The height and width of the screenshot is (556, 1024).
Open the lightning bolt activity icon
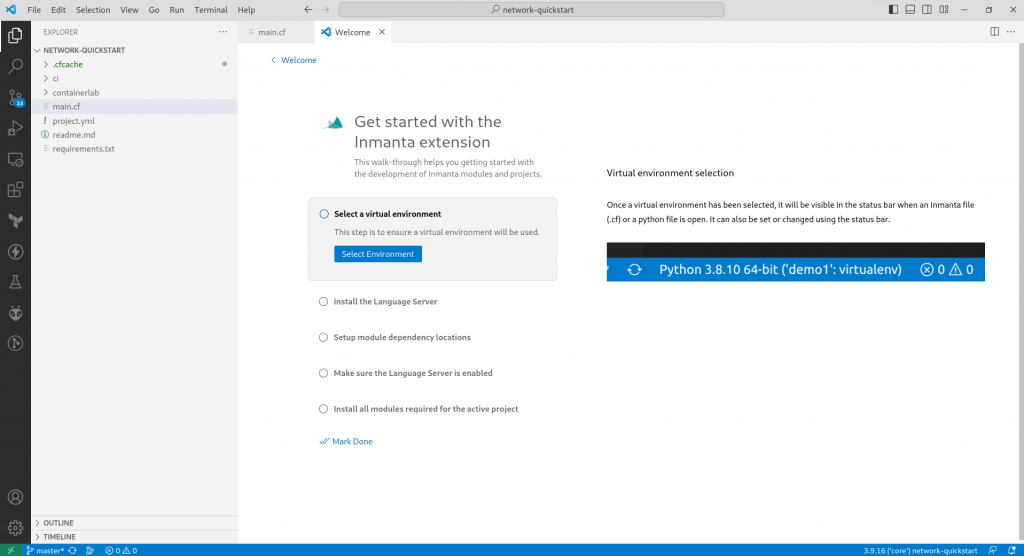[x=15, y=252]
